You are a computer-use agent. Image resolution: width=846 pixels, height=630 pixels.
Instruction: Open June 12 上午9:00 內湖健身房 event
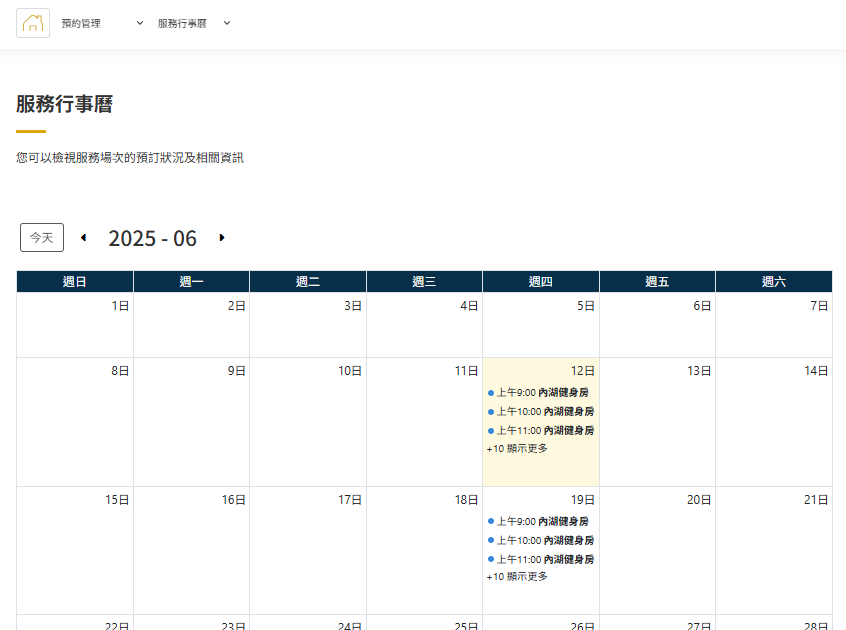click(x=541, y=393)
